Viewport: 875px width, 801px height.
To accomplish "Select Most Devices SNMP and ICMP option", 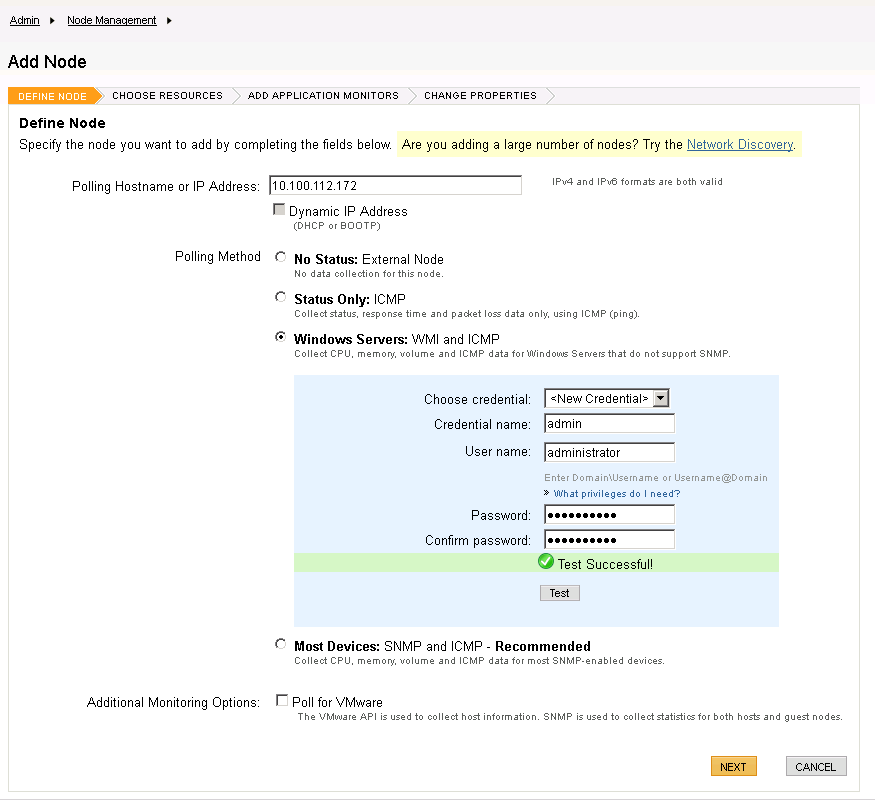I will tap(280, 645).
